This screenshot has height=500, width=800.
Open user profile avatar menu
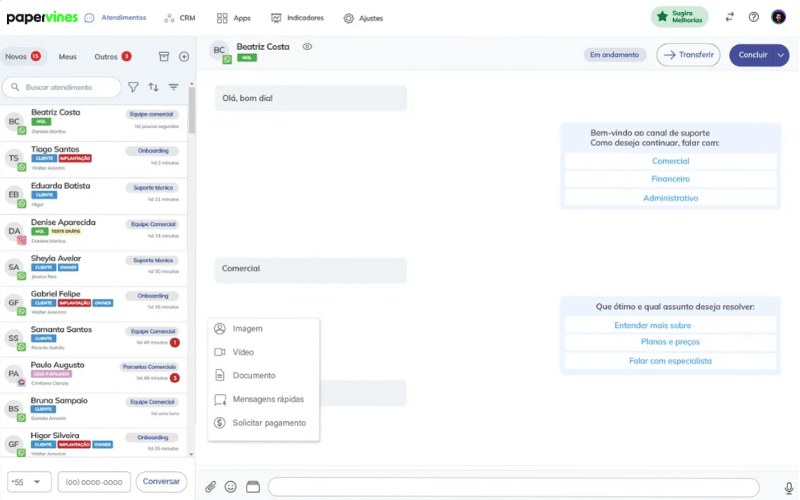[x=779, y=17]
